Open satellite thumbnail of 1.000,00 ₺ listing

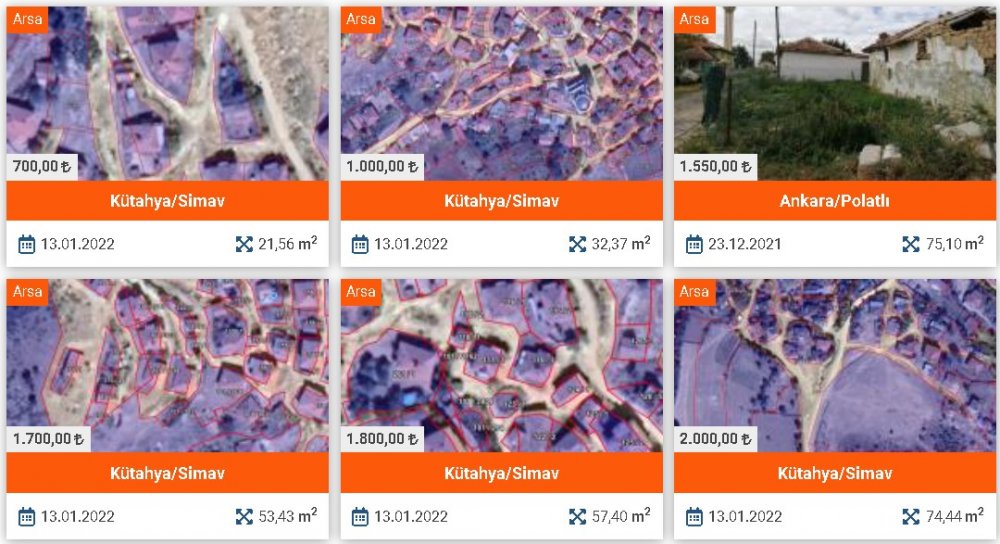click(x=501, y=93)
